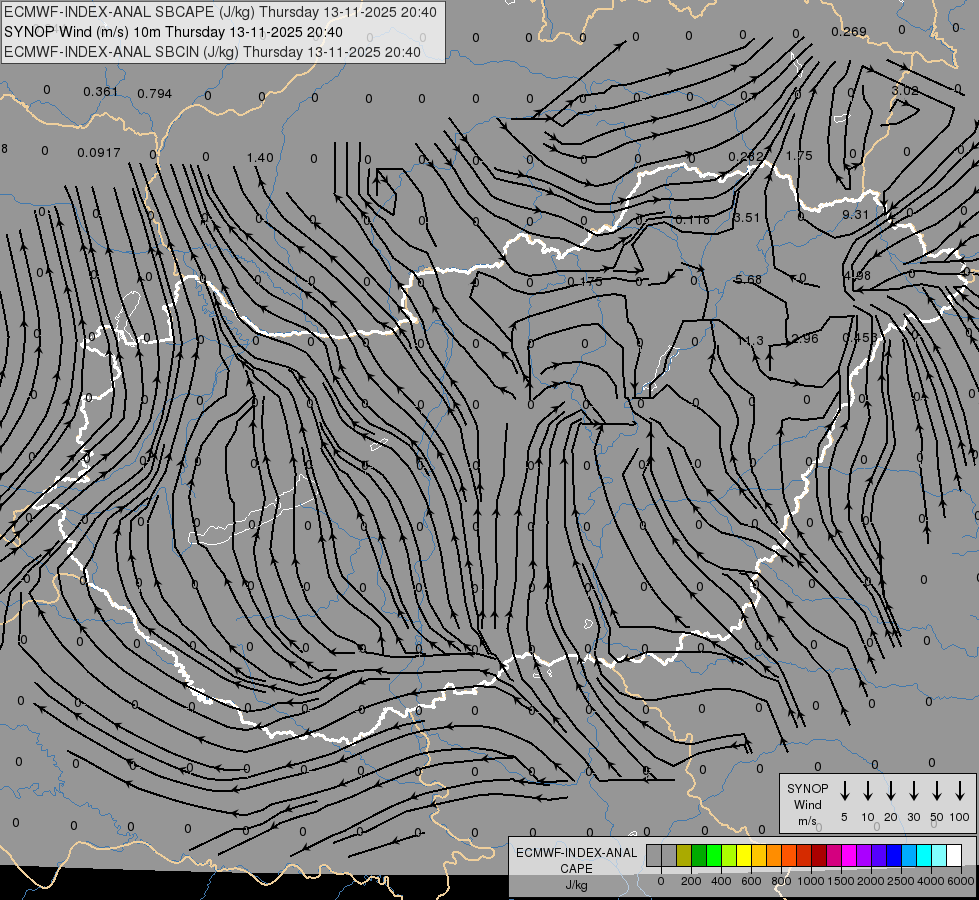Click the 0.0917 CAPE value on map
Screen dimensions: 979x900
point(99,152)
